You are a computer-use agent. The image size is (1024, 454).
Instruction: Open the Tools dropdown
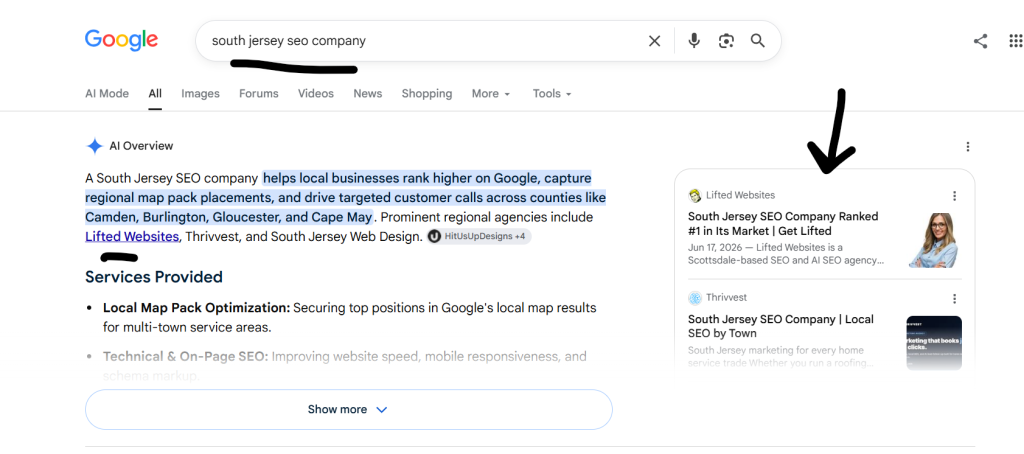pyautogui.click(x=552, y=93)
